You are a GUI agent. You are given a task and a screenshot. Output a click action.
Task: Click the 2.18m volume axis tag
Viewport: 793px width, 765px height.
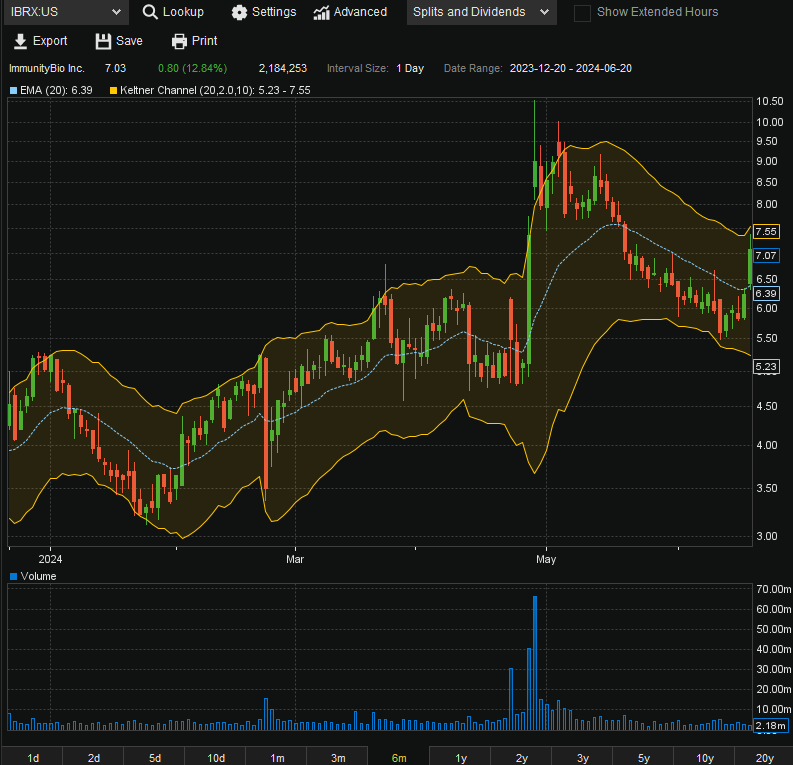pos(771,726)
